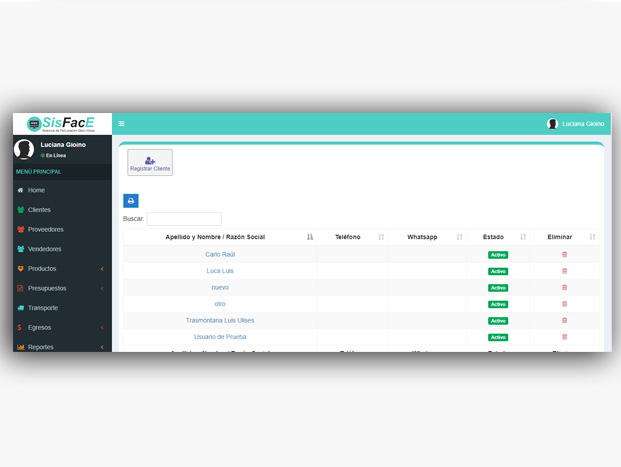Click the Home house icon
Screen dimensions: 621x467
pos(20,190)
